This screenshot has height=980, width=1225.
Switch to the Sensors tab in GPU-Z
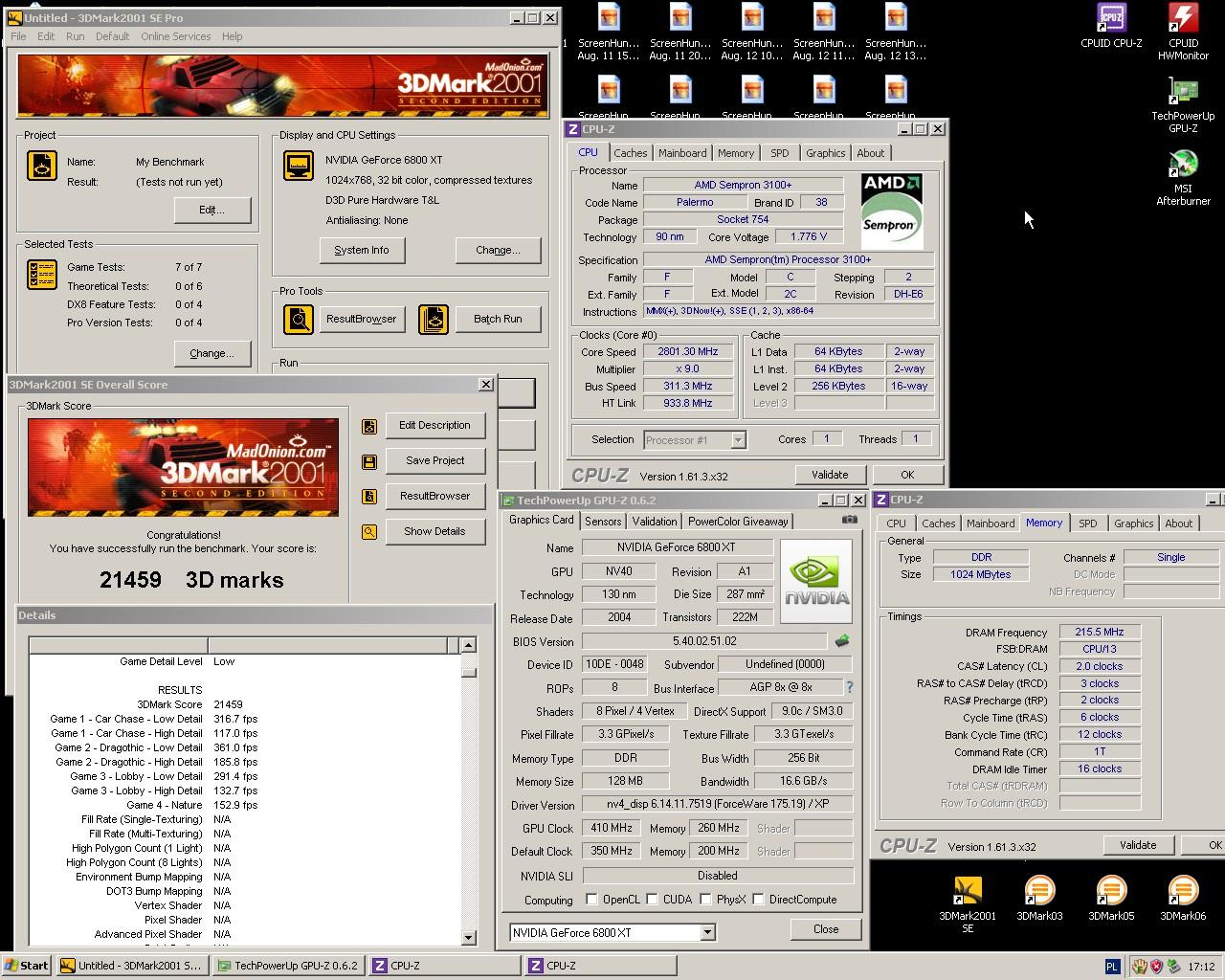(603, 522)
